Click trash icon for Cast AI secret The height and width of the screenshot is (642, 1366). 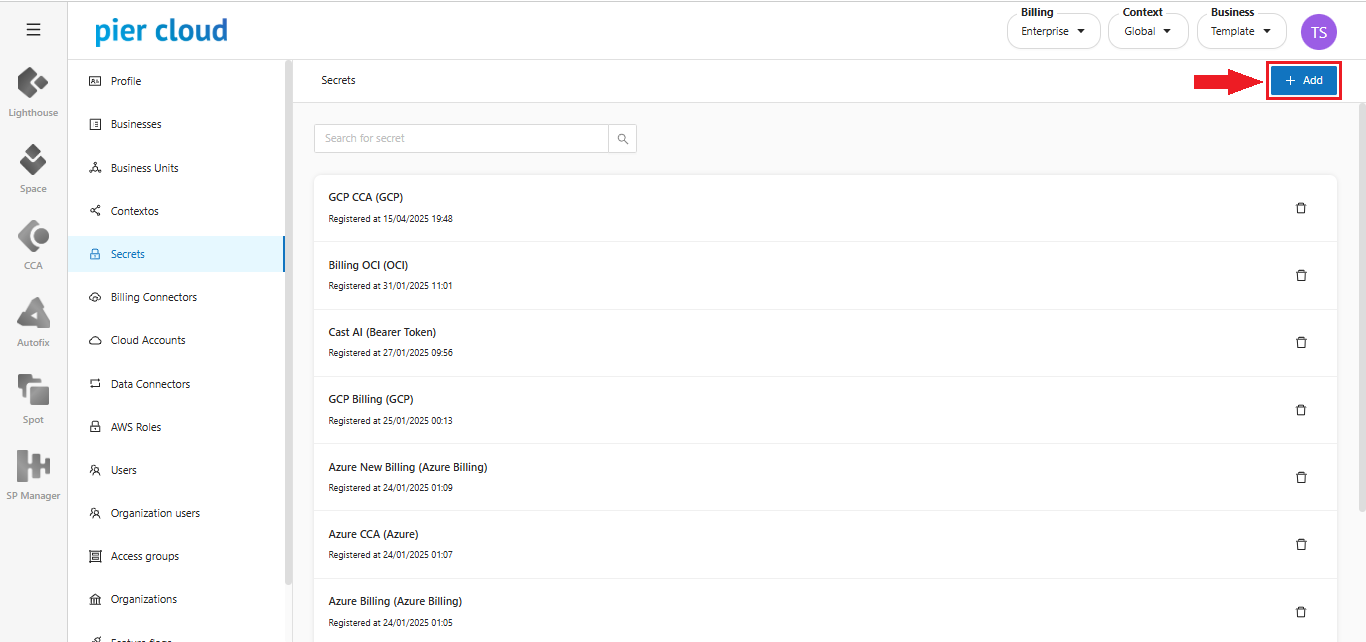click(1301, 342)
